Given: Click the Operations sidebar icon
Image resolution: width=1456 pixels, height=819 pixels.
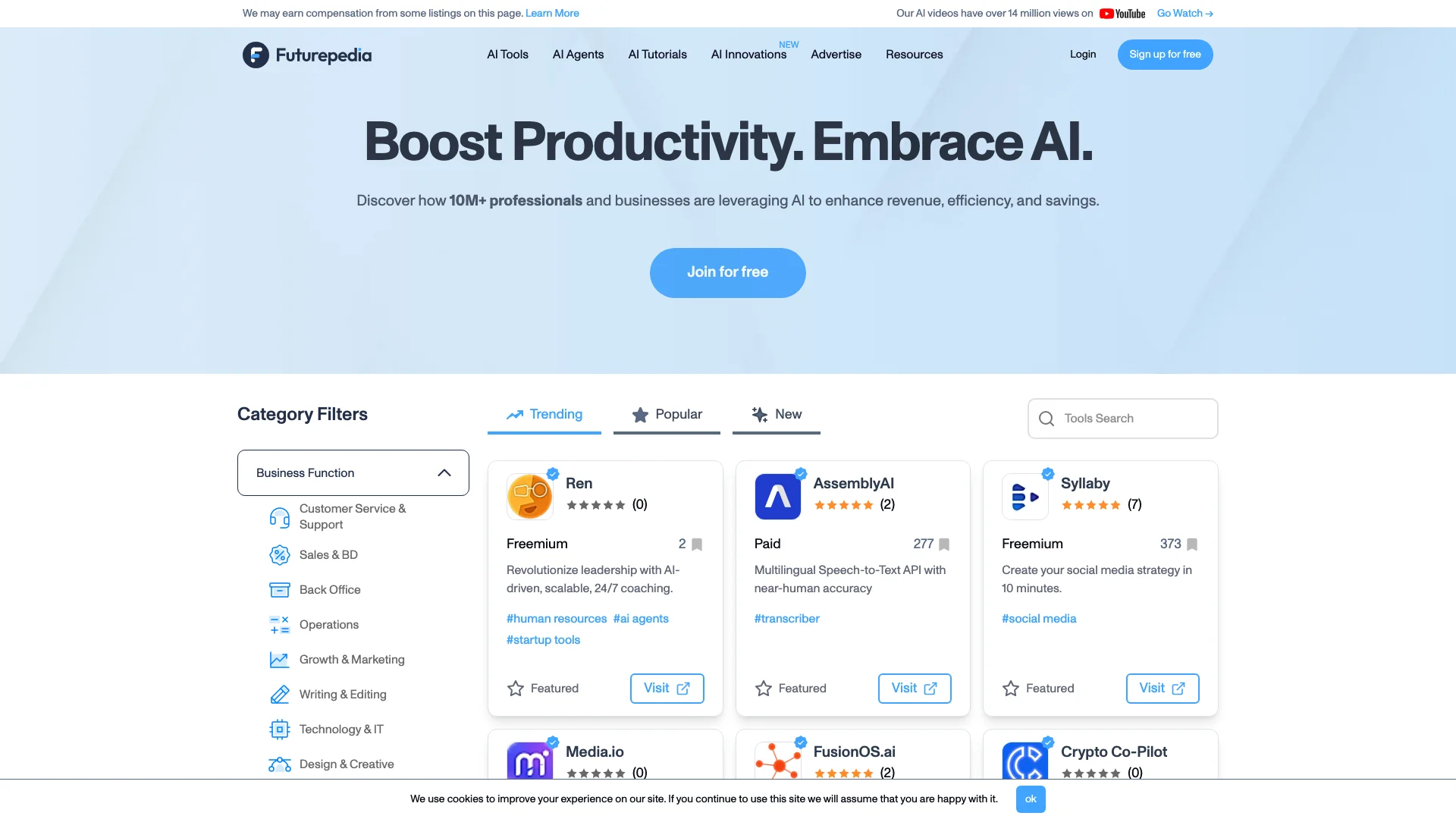Looking at the screenshot, I should pyautogui.click(x=278, y=624).
